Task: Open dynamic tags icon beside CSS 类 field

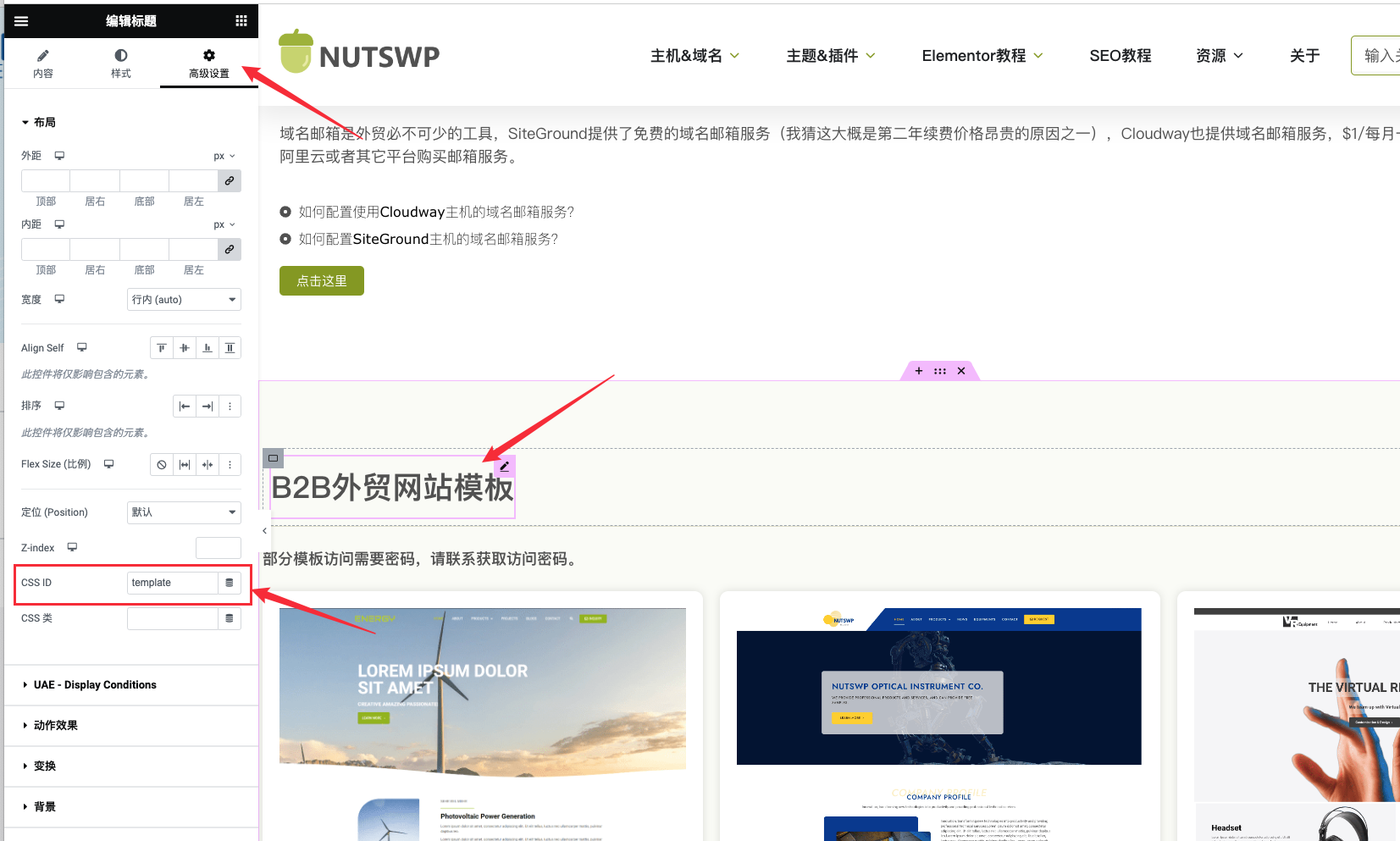Action: pos(229,618)
